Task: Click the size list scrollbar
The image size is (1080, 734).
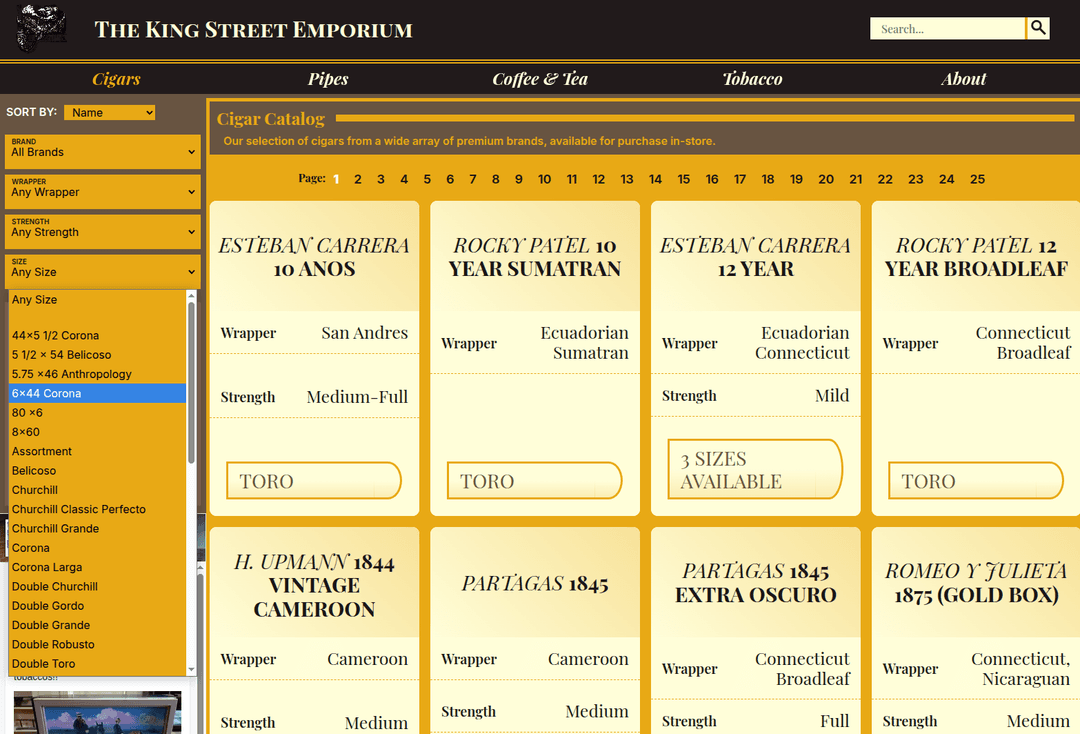Action: coord(191,383)
